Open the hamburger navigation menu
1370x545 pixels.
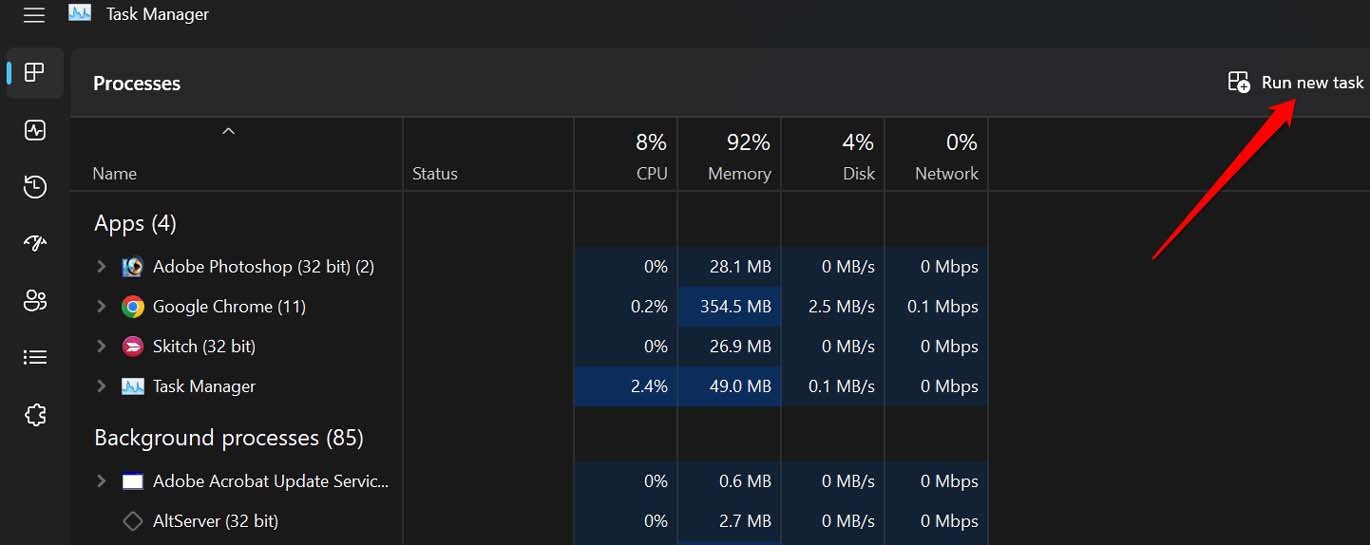[x=34, y=15]
